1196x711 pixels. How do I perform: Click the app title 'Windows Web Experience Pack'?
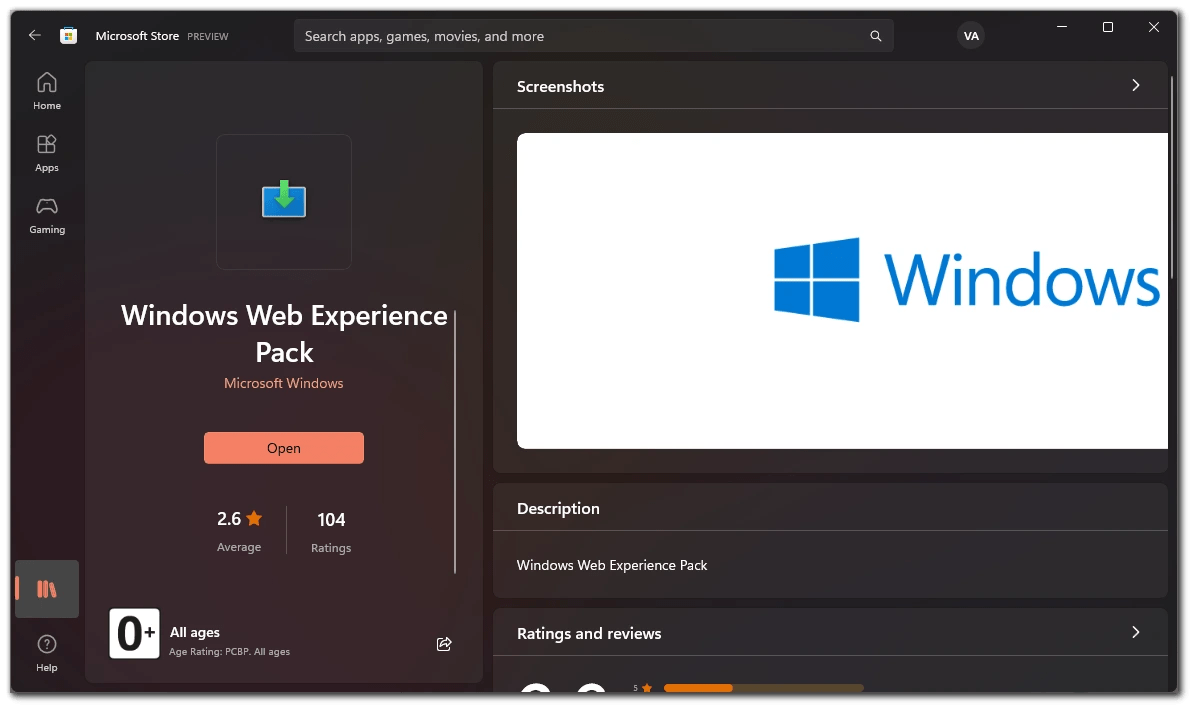[x=284, y=333]
